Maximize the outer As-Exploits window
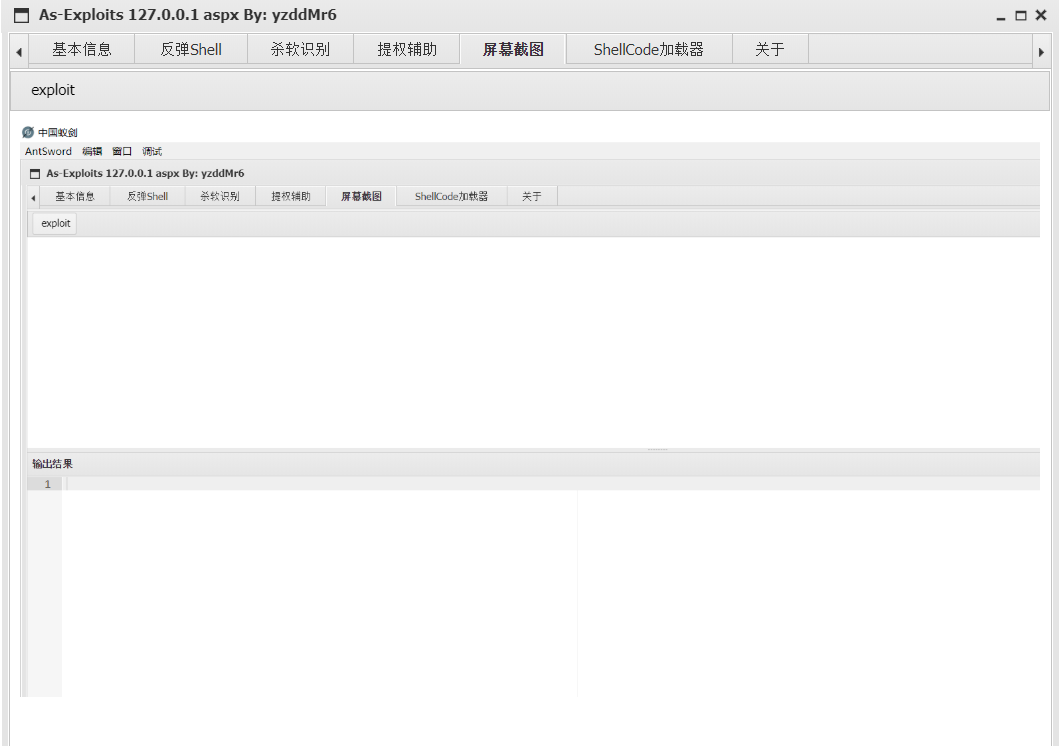The image size is (1059, 746). click(1021, 16)
